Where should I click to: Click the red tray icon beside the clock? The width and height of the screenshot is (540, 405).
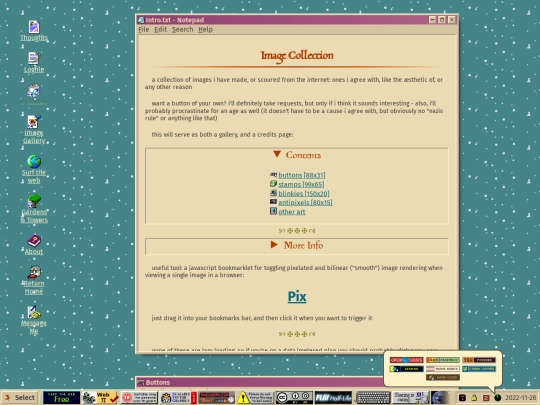tap(486, 398)
